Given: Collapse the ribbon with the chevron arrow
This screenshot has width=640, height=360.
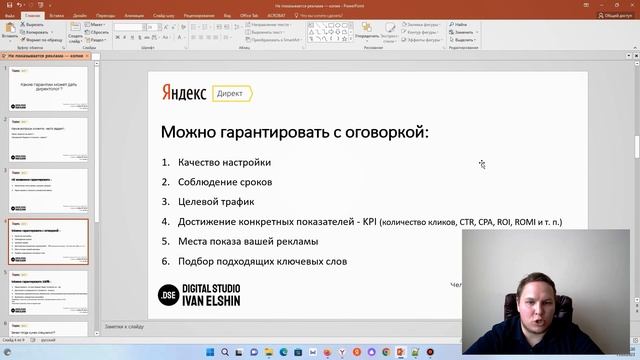Looking at the screenshot, I should point(635,48).
